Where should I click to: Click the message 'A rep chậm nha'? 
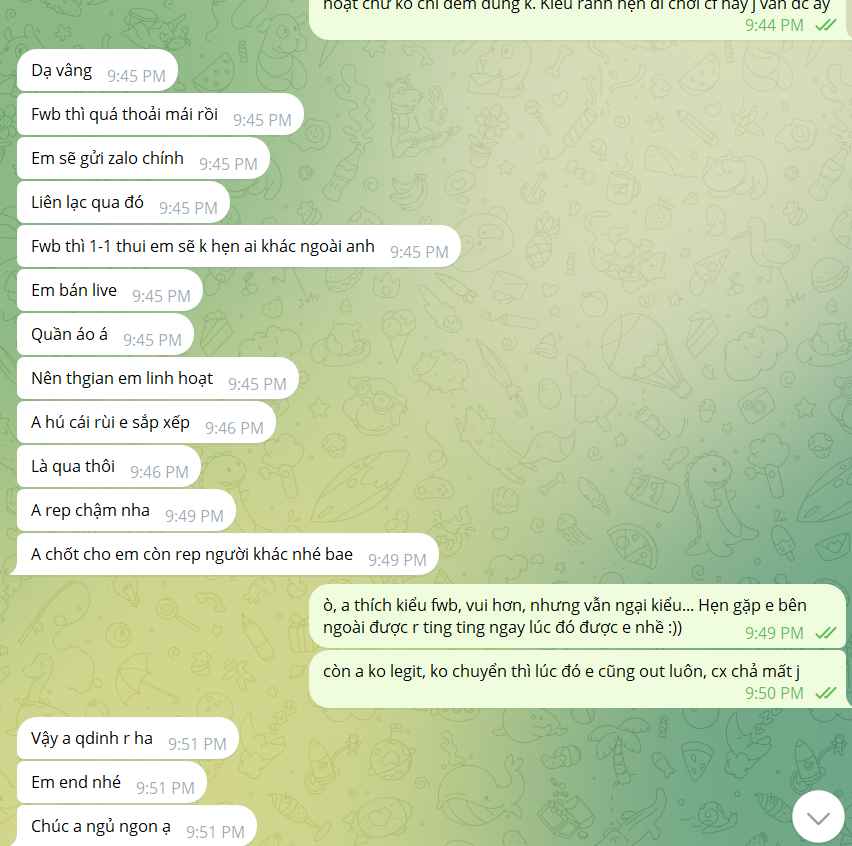(126, 511)
